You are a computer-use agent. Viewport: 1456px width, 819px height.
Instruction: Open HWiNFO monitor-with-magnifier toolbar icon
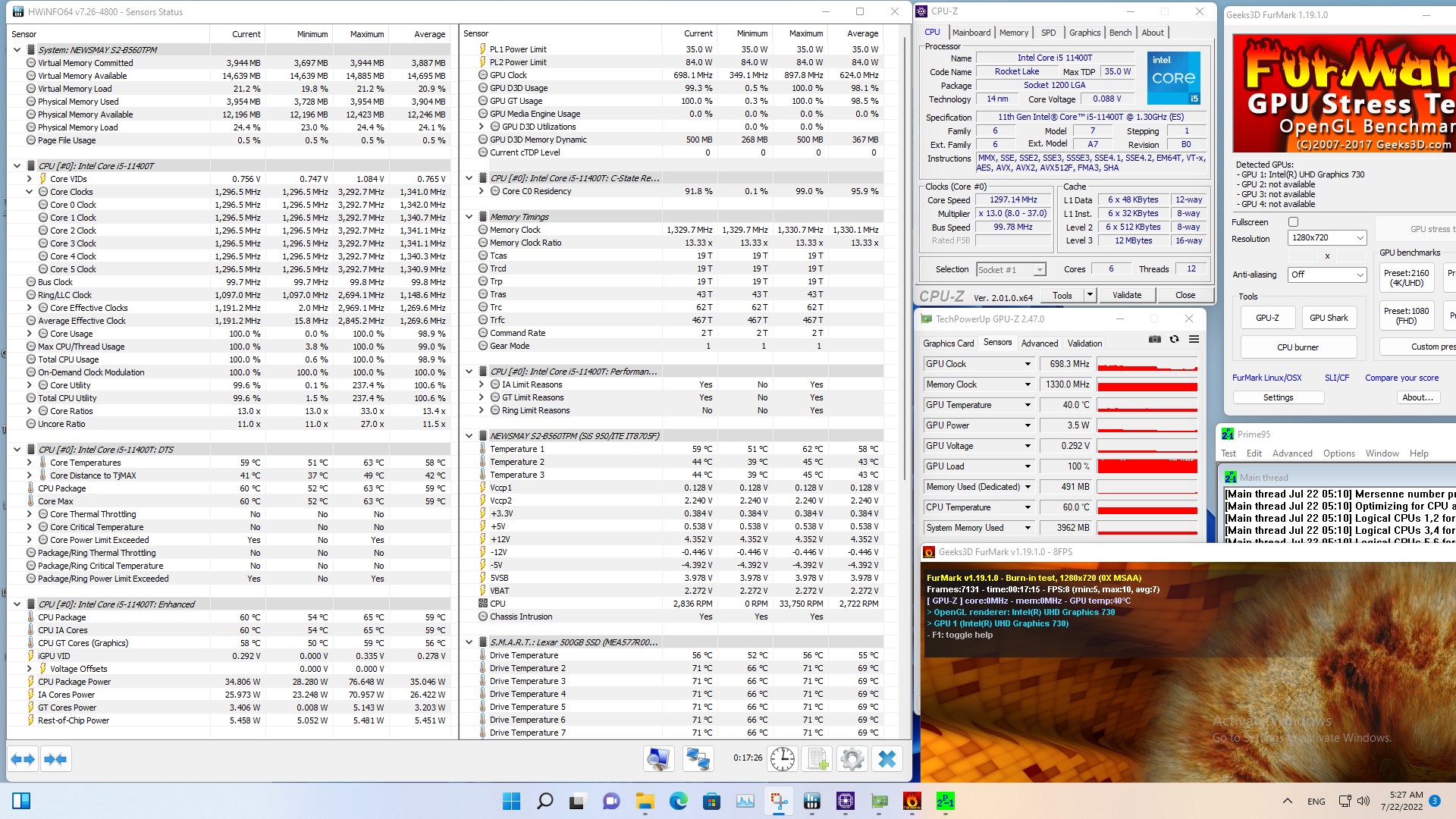point(658,758)
